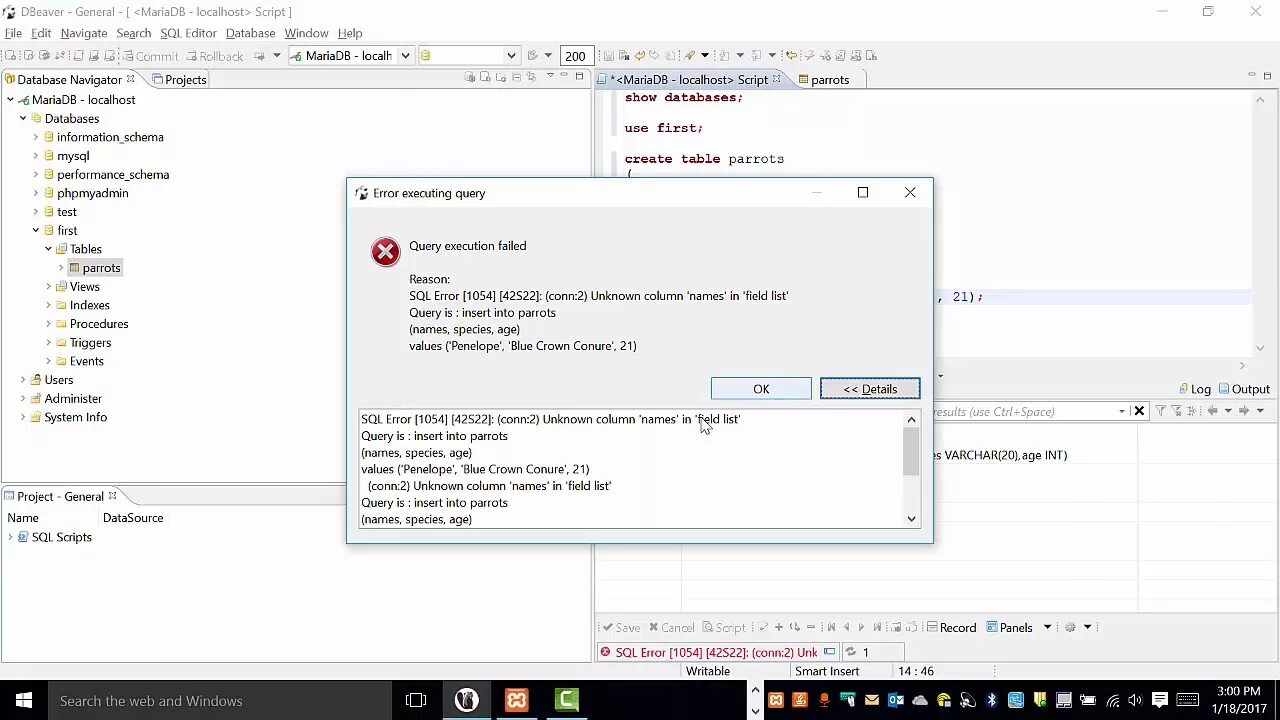Image resolution: width=1280 pixels, height=720 pixels.
Task: Select the Administer node in navigator
Action: point(73,398)
